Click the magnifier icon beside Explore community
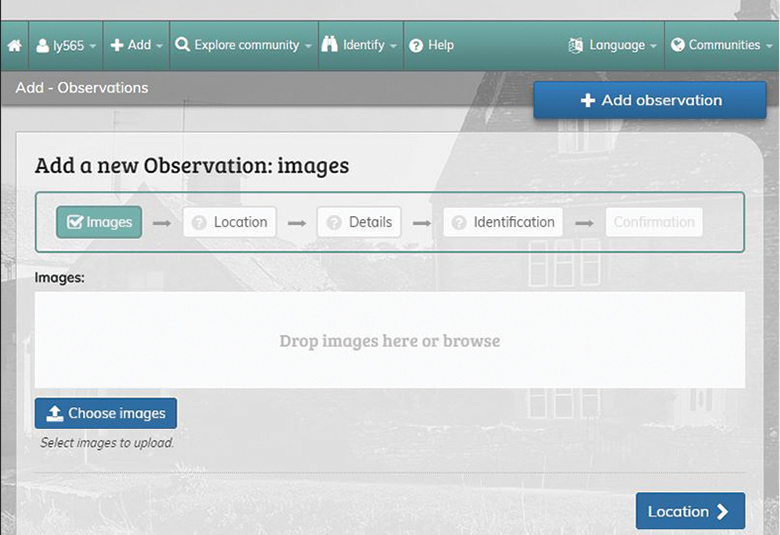Image resolution: width=780 pixels, height=535 pixels. [x=182, y=45]
